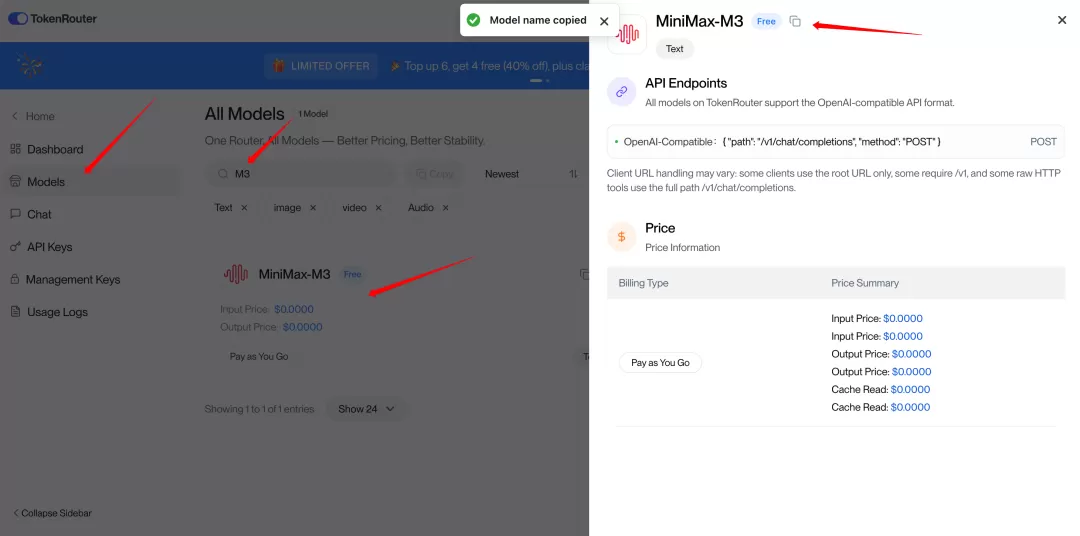Click the POST method label
This screenshot has height=536, width=1080.
click(1043, 142)
